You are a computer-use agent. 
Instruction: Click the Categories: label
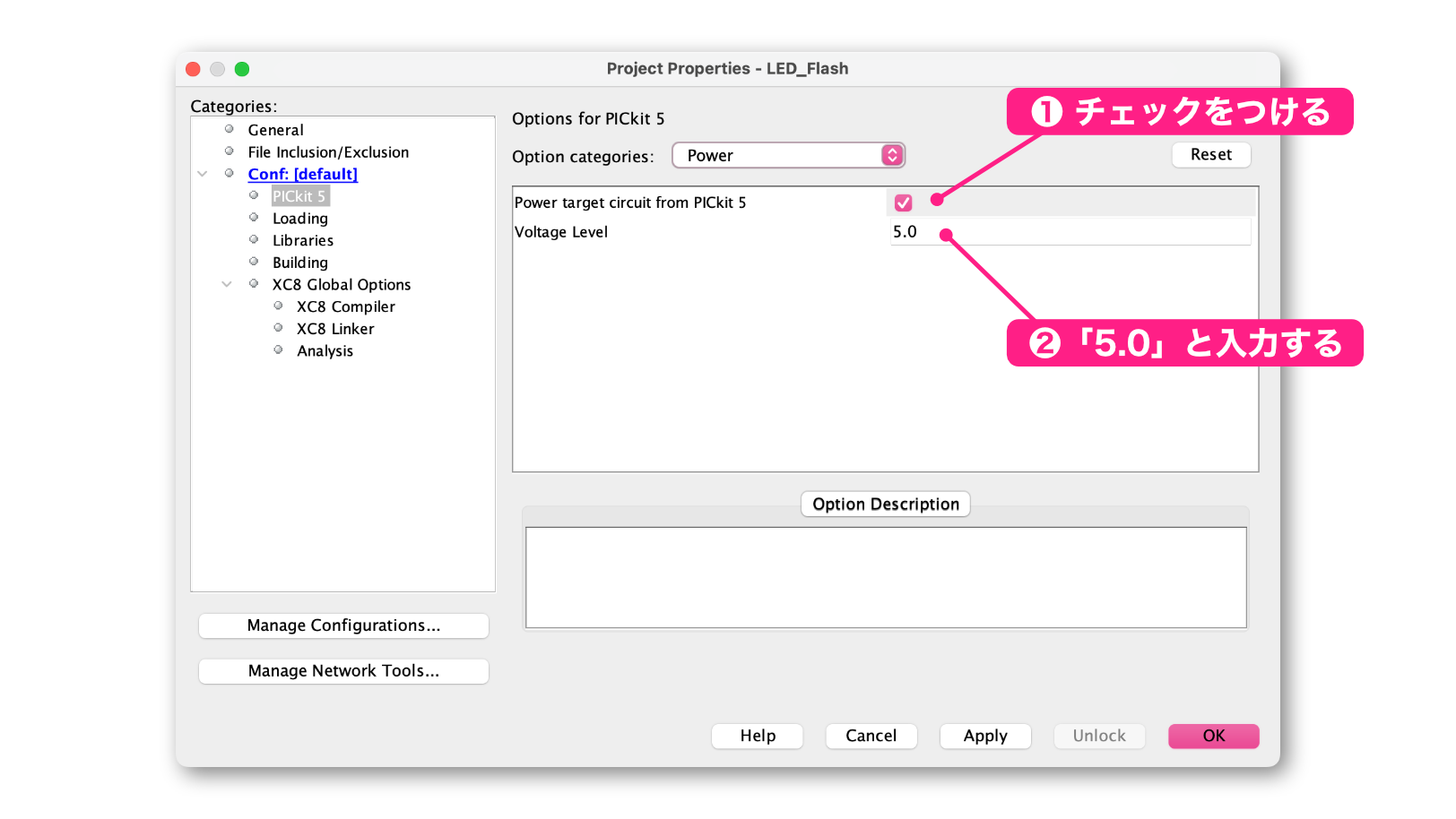click(234, 107)
